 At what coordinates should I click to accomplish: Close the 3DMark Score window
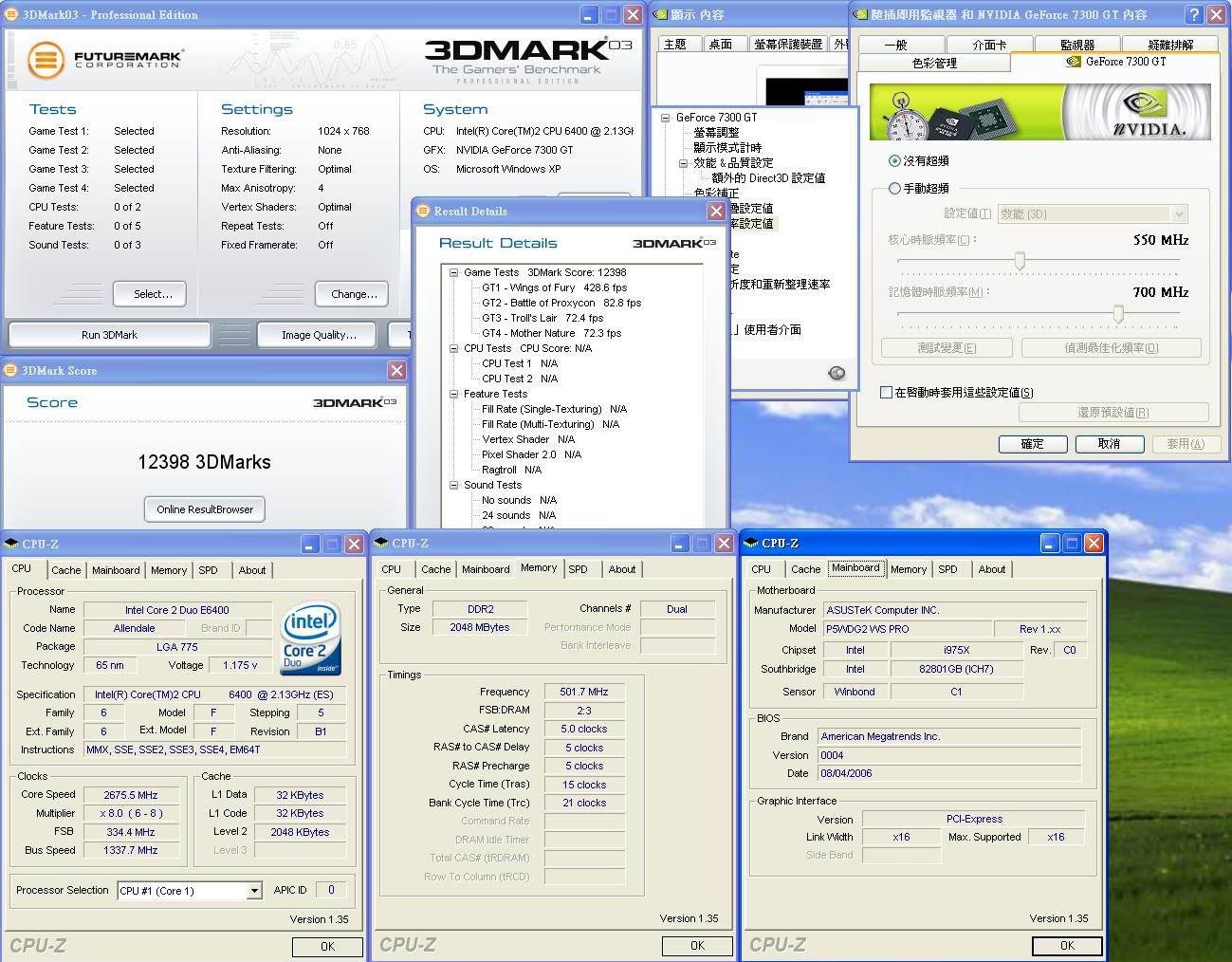tap(396, 370)
